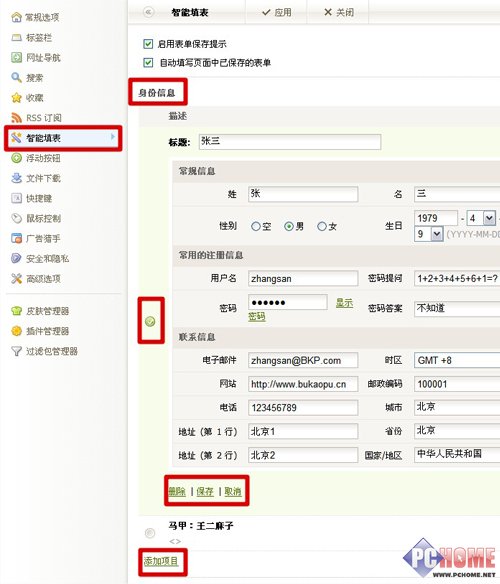Viewport: 500px width, 584px height.
Task: Click the 智能填表 wand icon
Action: coord(16,138)
